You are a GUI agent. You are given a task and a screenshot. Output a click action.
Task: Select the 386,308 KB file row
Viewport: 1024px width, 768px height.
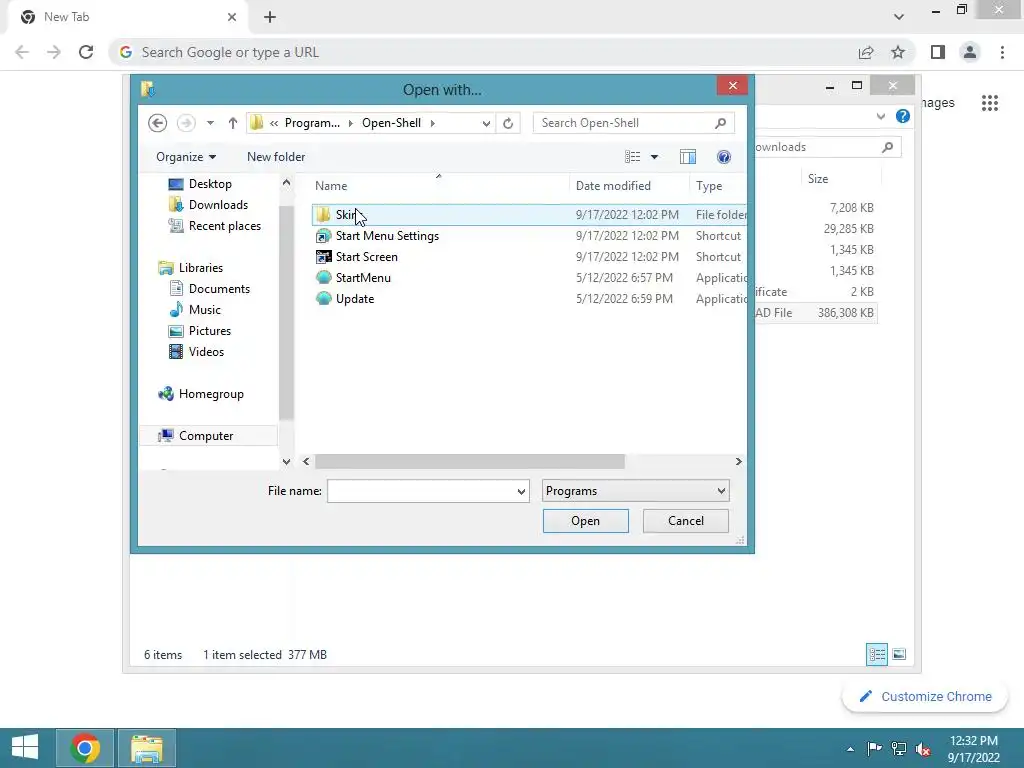816,313
